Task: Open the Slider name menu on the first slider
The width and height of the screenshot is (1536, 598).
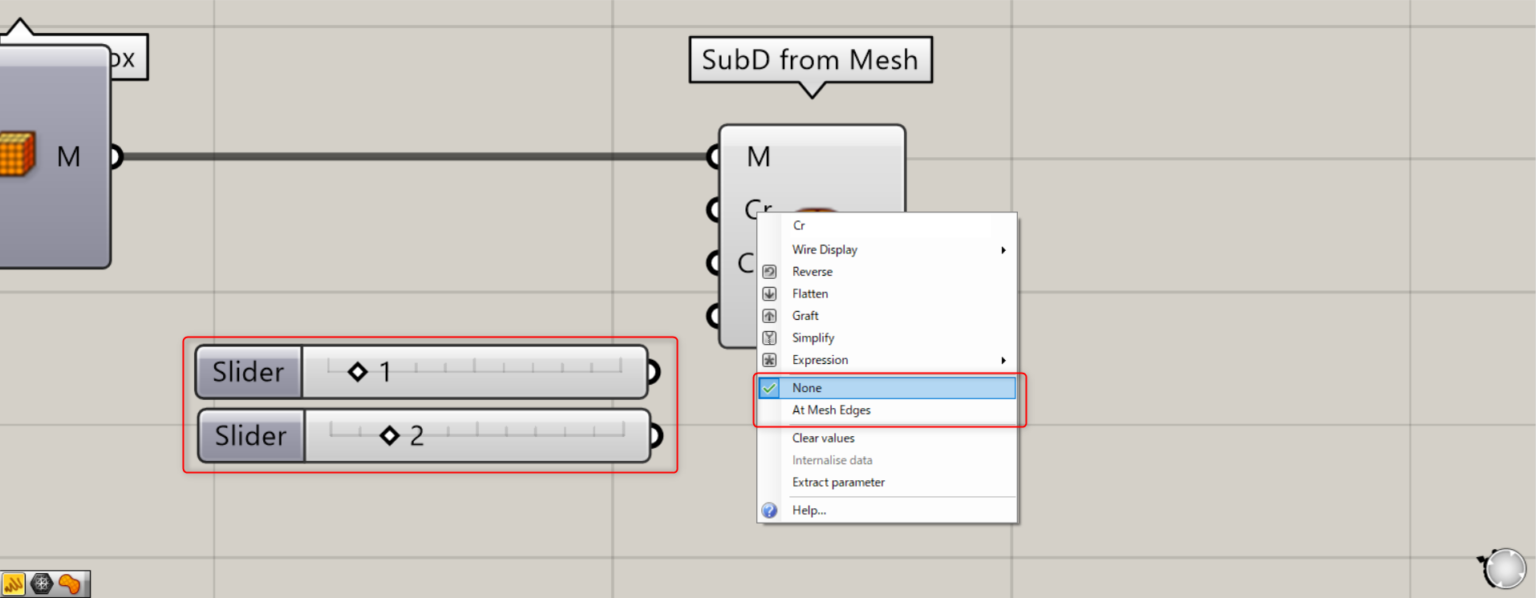Action: coord(247,371)
